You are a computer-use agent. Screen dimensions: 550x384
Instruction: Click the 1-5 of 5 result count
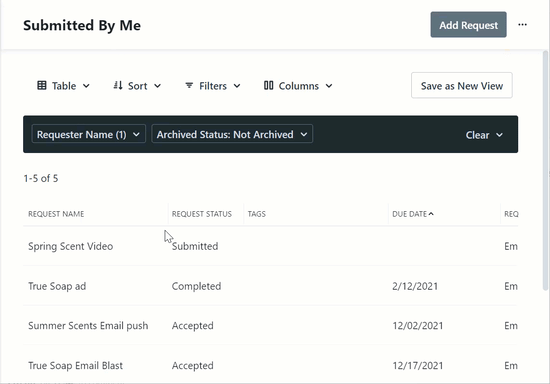41,178
